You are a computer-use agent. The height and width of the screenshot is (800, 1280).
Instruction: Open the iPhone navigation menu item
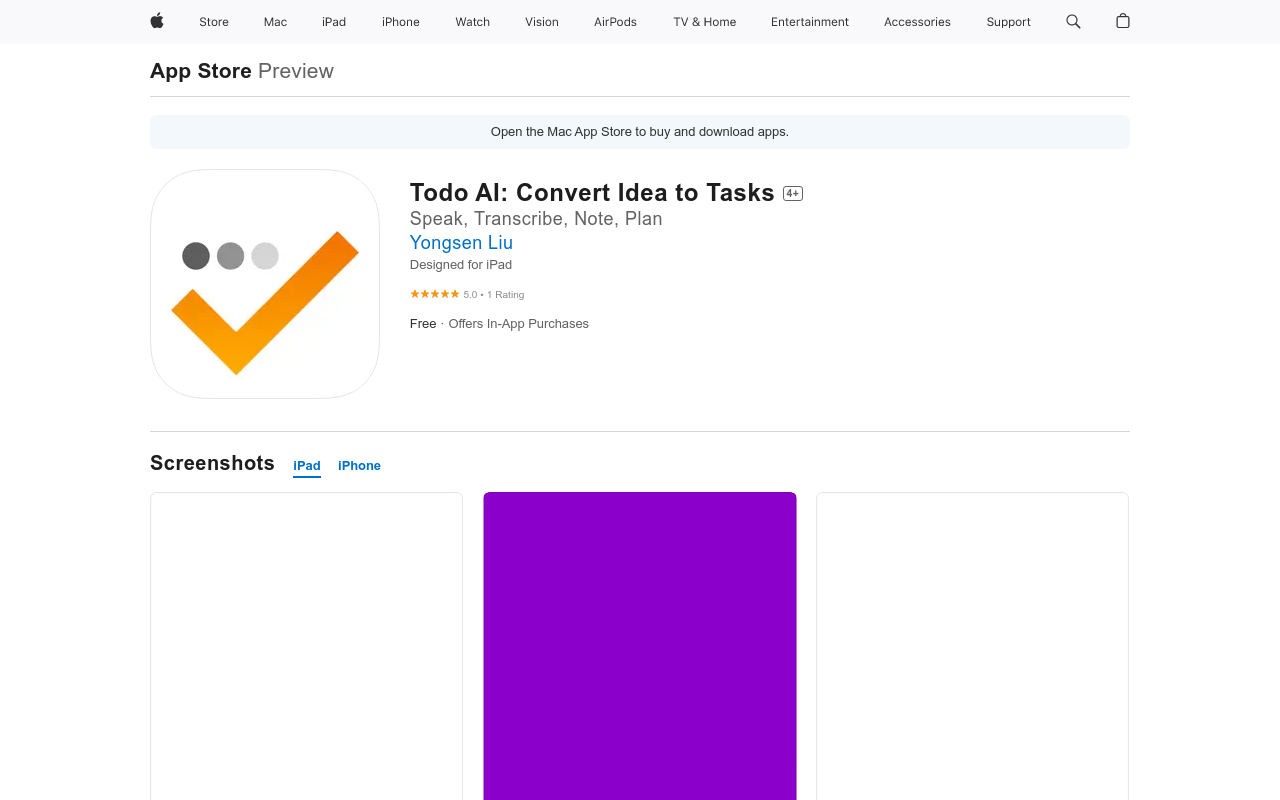[x=401, y=22]
